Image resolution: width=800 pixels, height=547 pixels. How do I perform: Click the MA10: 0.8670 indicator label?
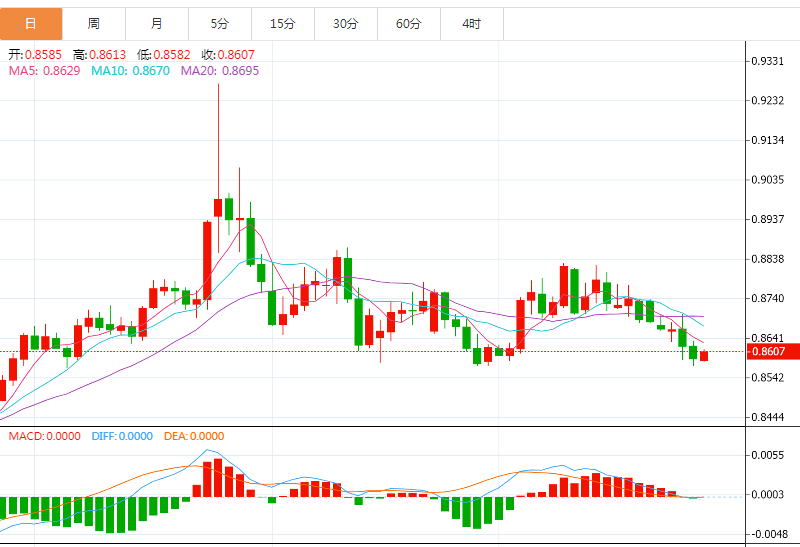point(131,71)
